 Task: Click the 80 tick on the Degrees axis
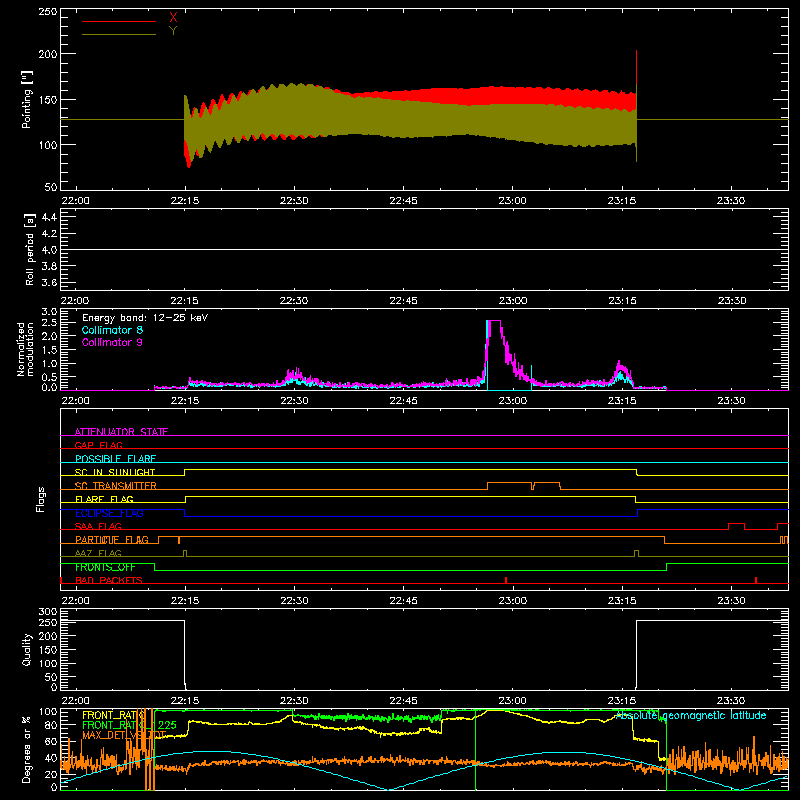(51, 725)
